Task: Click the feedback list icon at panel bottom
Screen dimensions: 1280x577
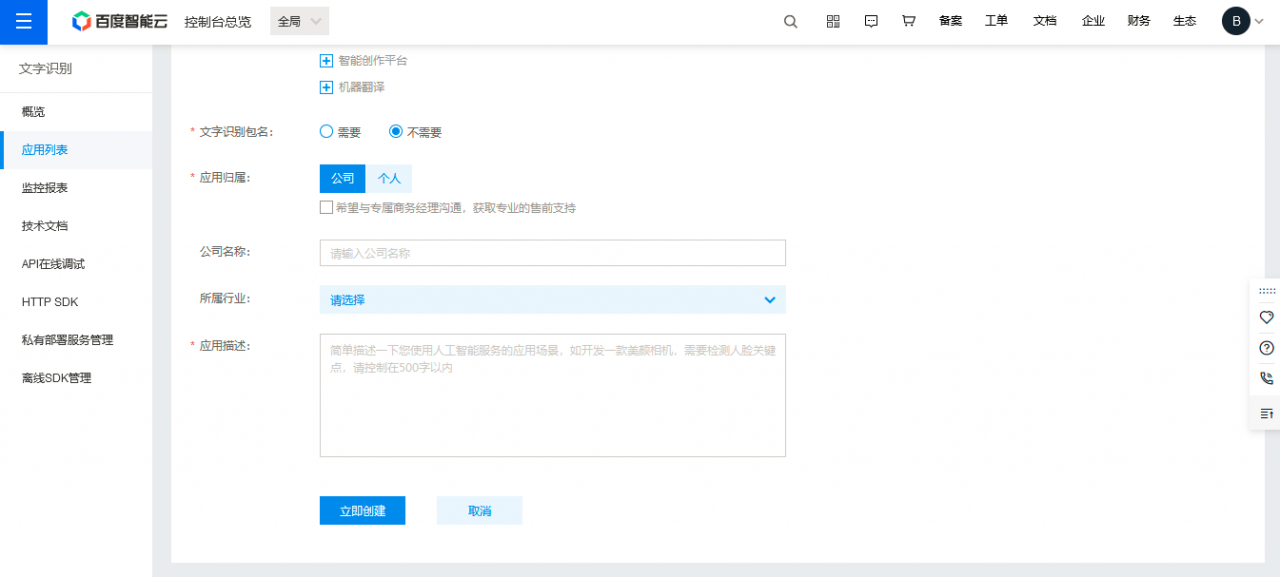Action: point(1266,412)
